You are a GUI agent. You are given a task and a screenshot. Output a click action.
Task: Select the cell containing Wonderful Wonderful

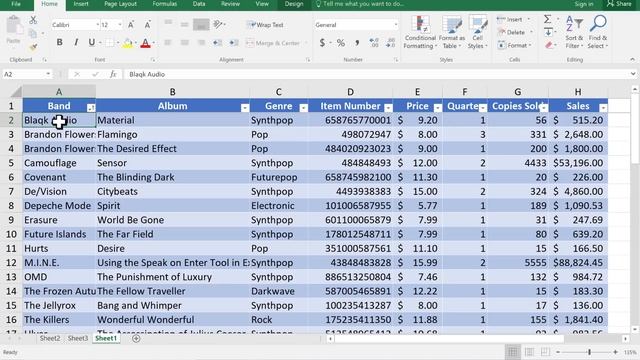(x=173, y=320)
